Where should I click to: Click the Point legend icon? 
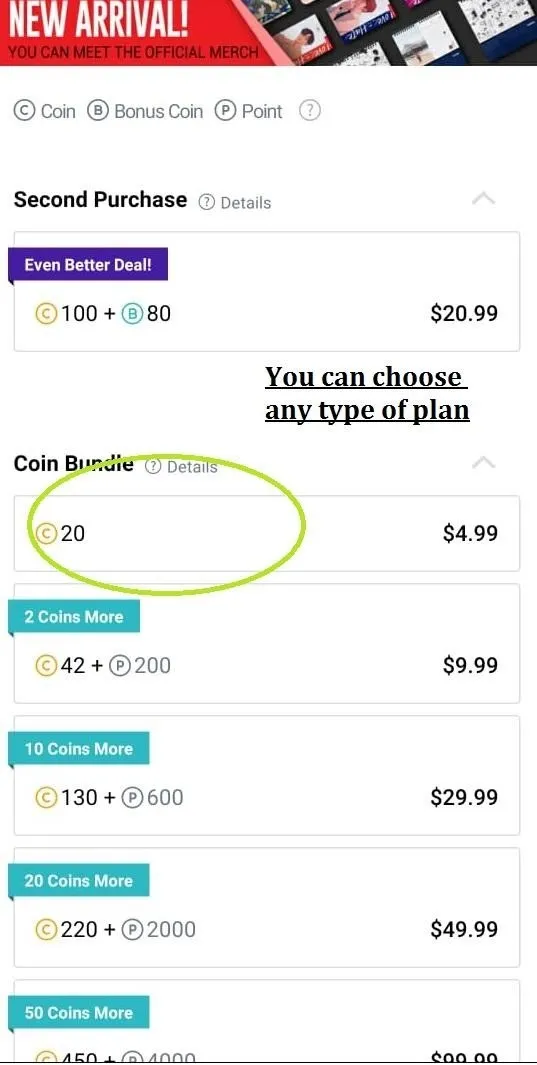point(225,111)
